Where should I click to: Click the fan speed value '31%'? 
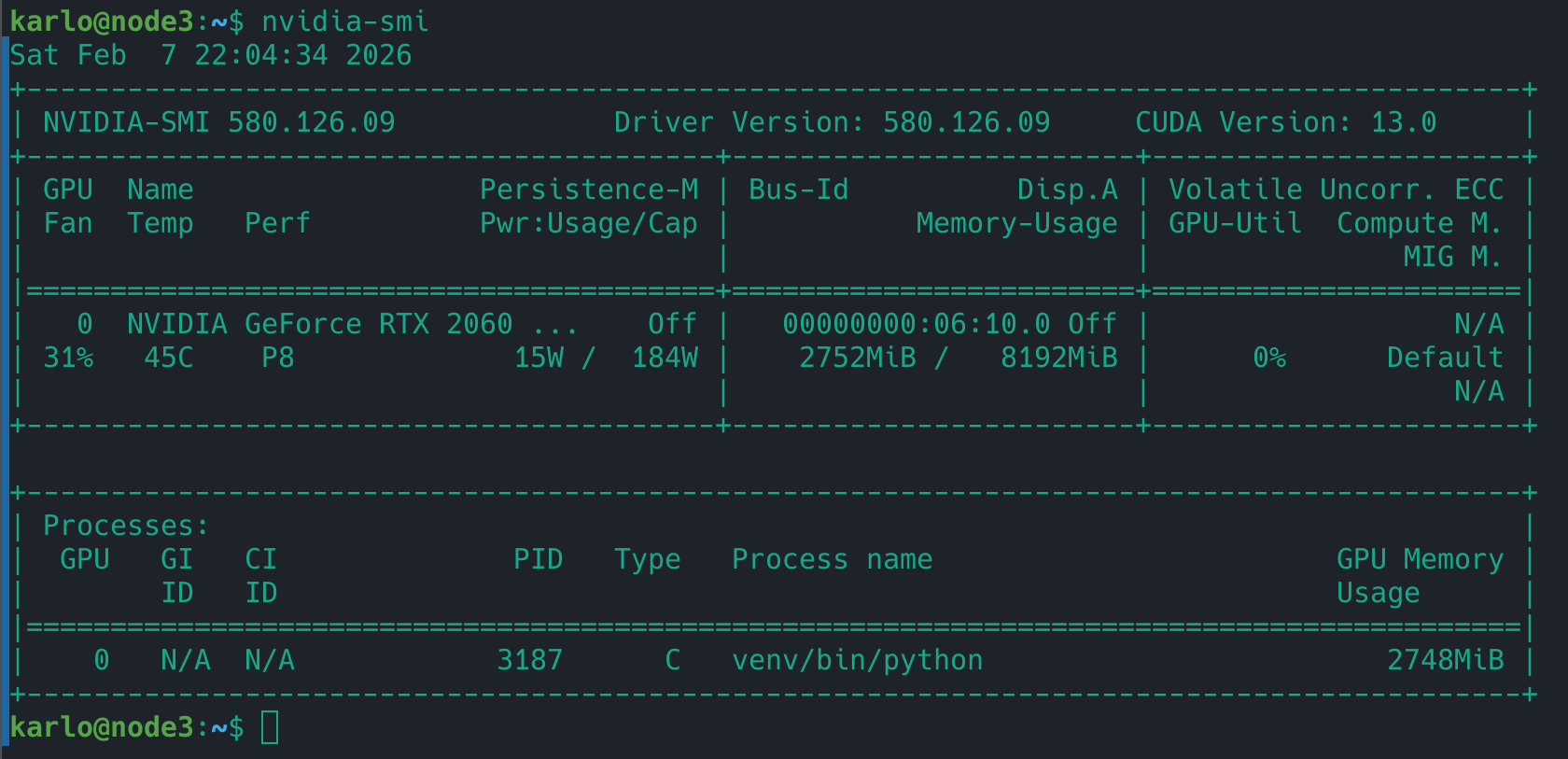tap(68, 358)
